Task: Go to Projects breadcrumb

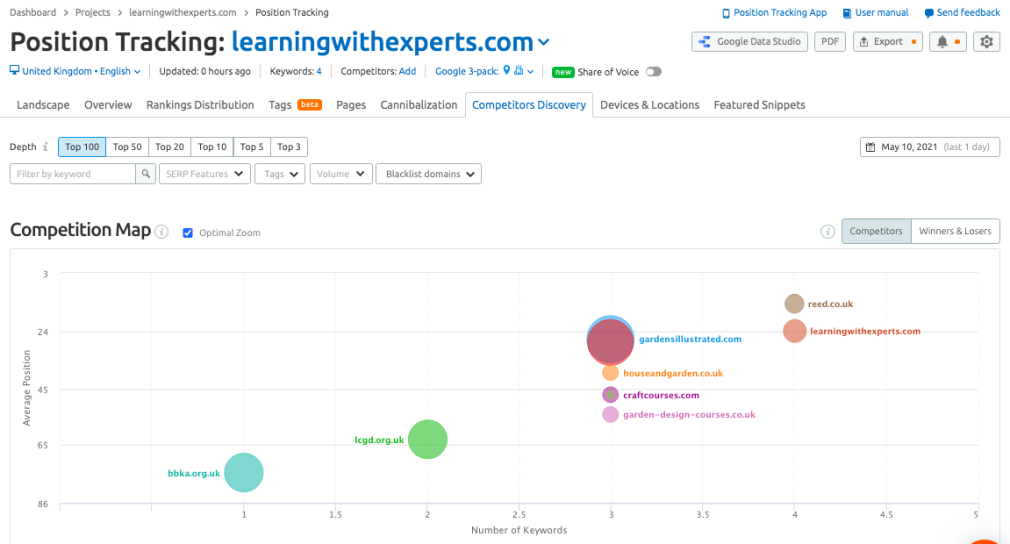Action: [x=93, y=12]
